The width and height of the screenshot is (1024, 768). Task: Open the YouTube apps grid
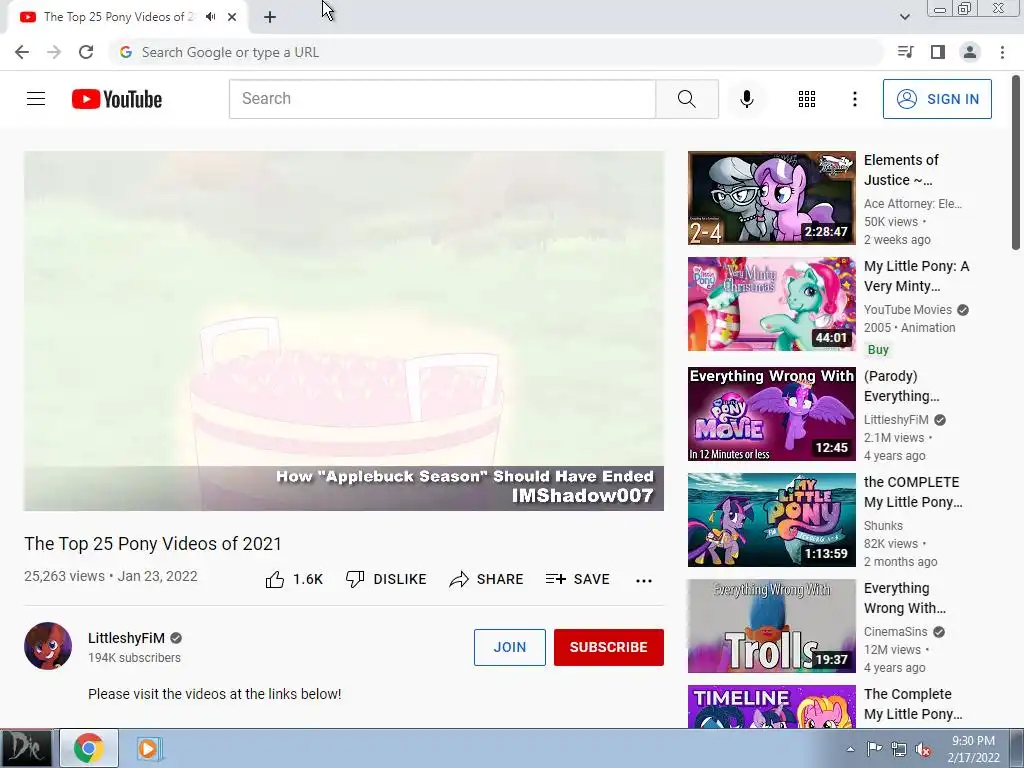(x=807, y=99)
